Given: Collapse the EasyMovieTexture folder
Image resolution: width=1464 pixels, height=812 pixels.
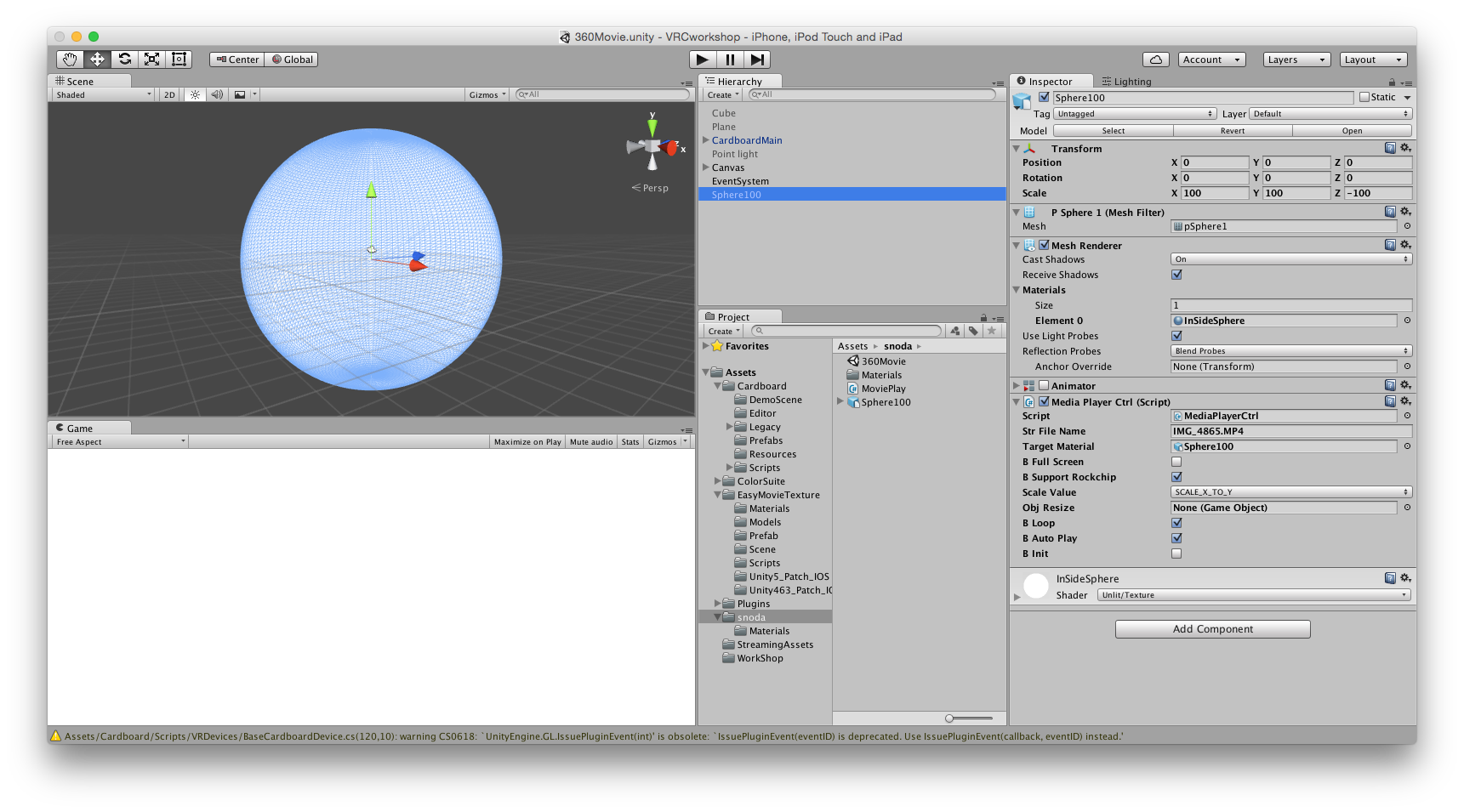Looking at the screenshot, I should [717, 495].
